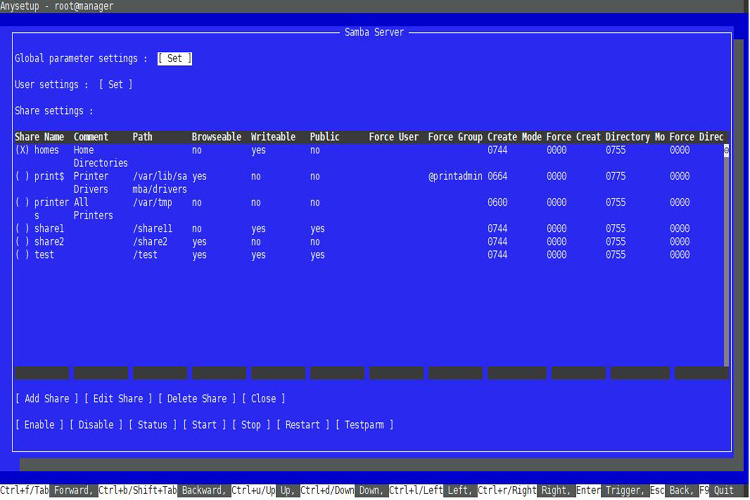Click create mode 0600 in printers row
The height and width of the screenshot is (500, 750).
point(497,202)
